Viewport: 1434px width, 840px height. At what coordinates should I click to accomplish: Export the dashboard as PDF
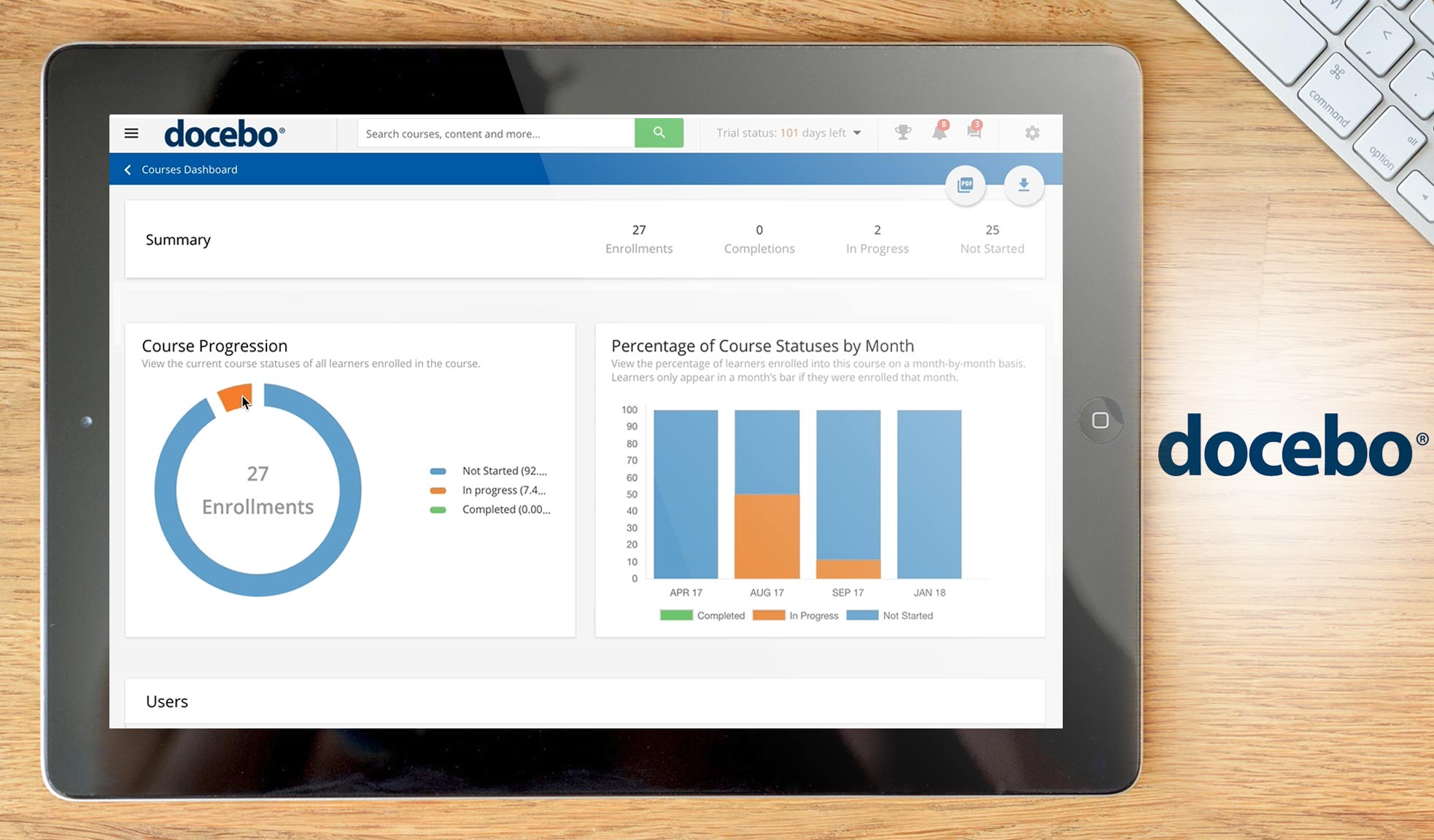pos(965,185)
